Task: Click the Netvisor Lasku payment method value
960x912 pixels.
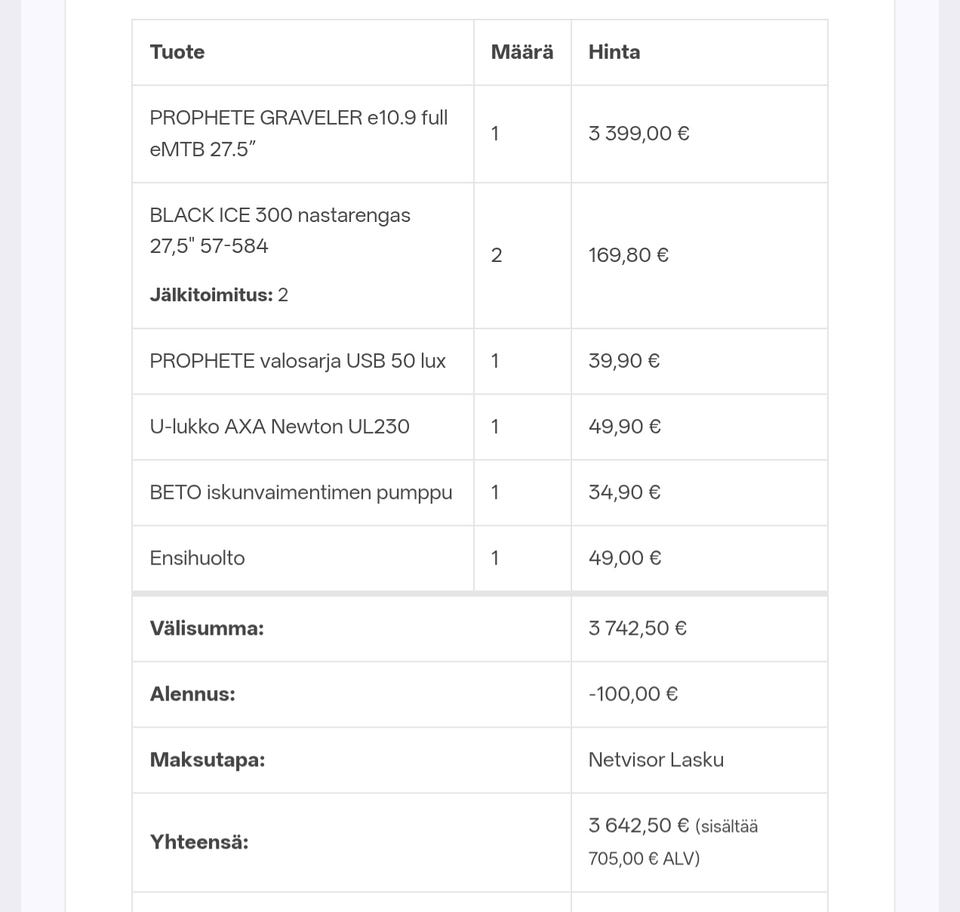Action: pyautogui.click(x=656, y=760)
